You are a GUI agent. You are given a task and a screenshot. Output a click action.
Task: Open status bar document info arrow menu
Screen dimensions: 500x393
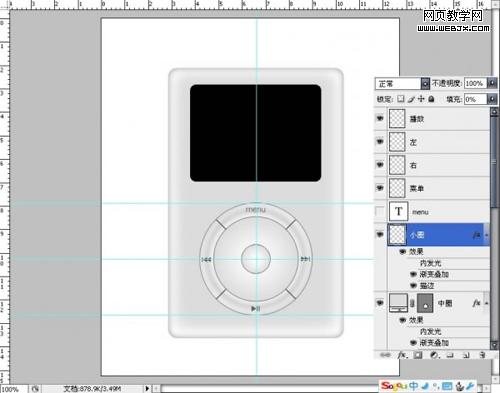pyautogui.click(x=147, y=388)
